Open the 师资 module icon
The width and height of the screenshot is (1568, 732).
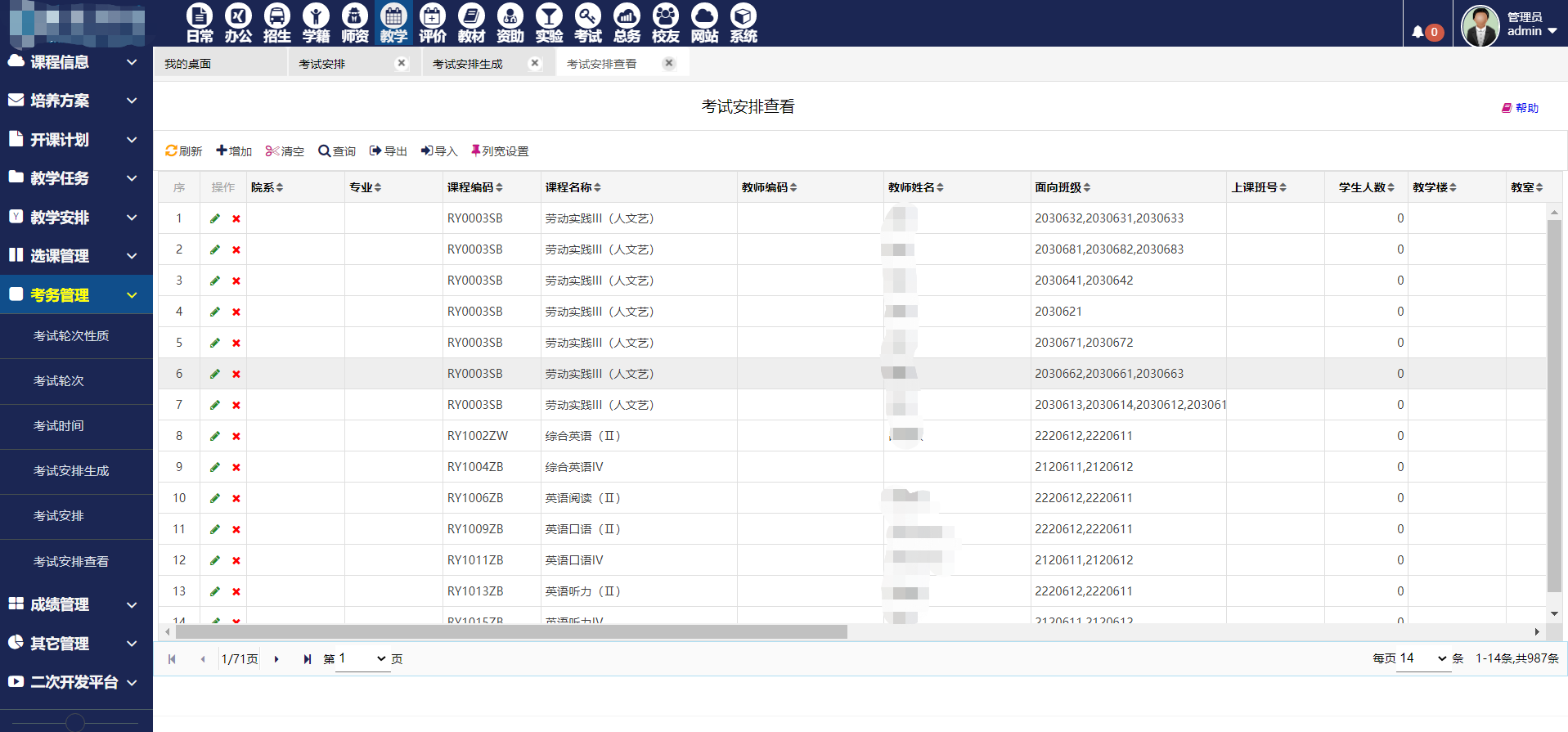tap(355, 23)
